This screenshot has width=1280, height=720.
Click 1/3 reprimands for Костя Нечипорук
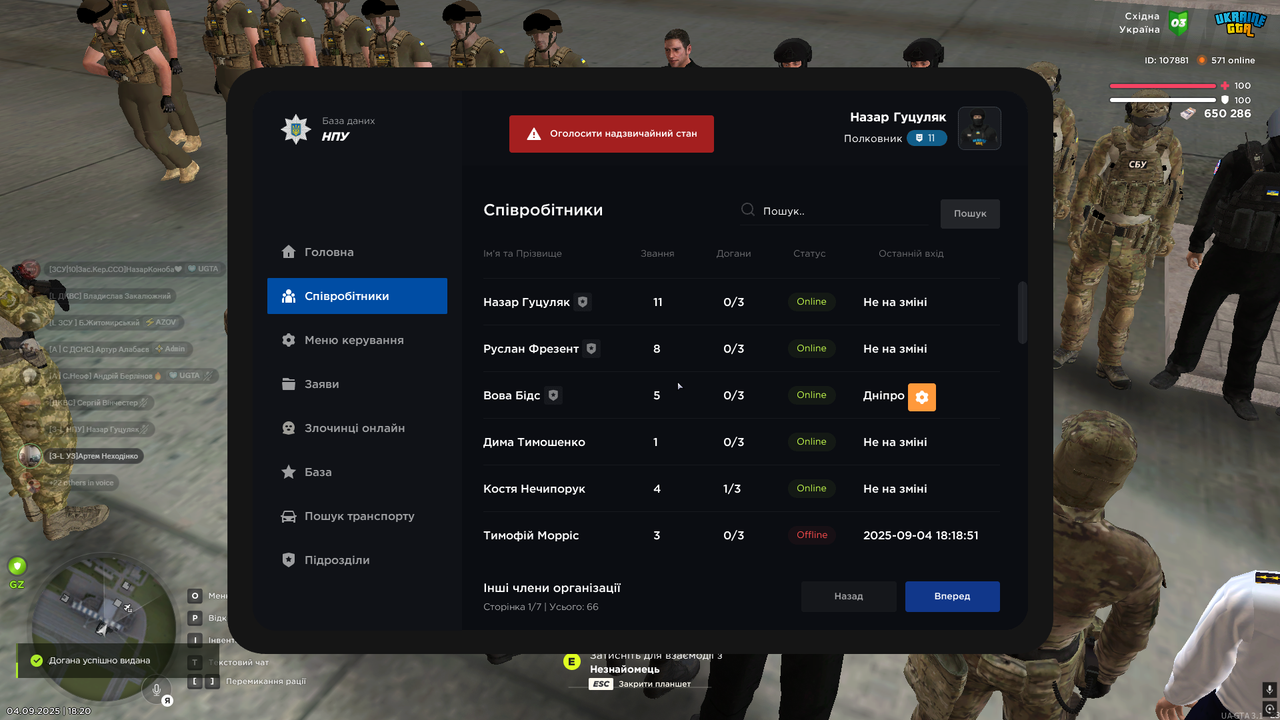click(733, 489)
